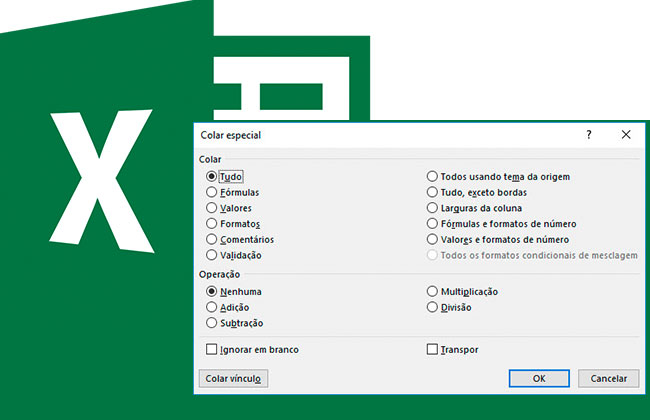Click the Operação group label
The image size is (650, 420).
(219, 274)
